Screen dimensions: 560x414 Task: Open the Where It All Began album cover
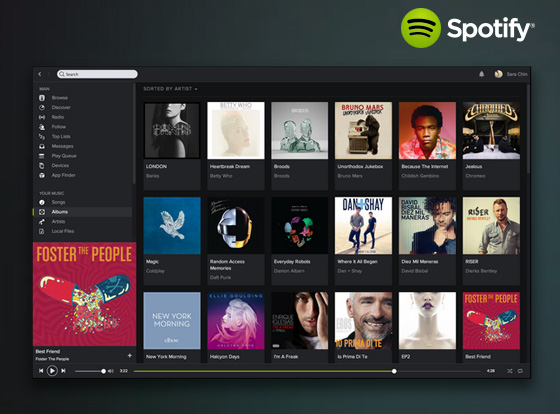363,225
